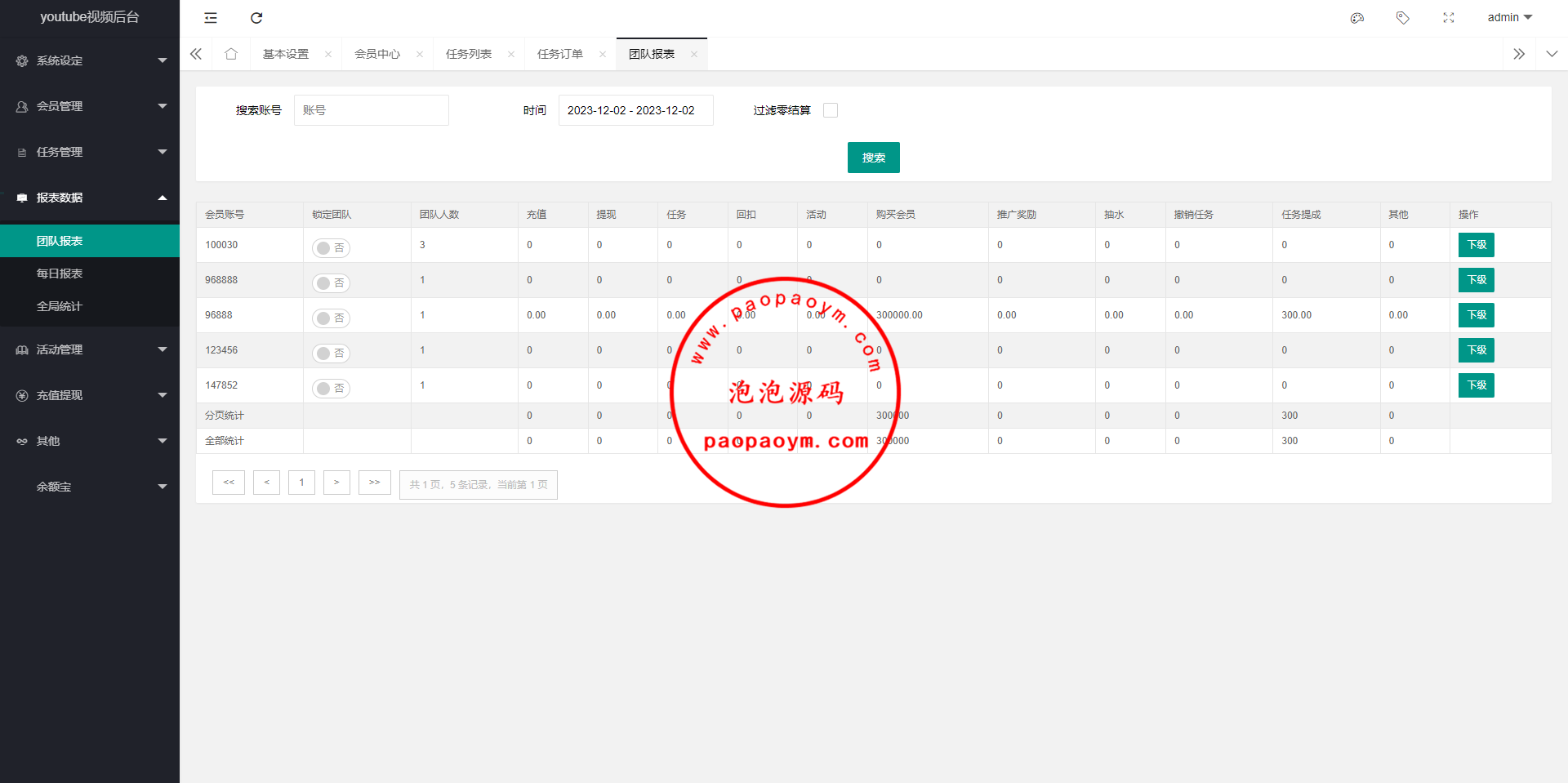Switch to the 任务订单 tab
Viewport: 1568px width, 783px height.
click(560, 54)
